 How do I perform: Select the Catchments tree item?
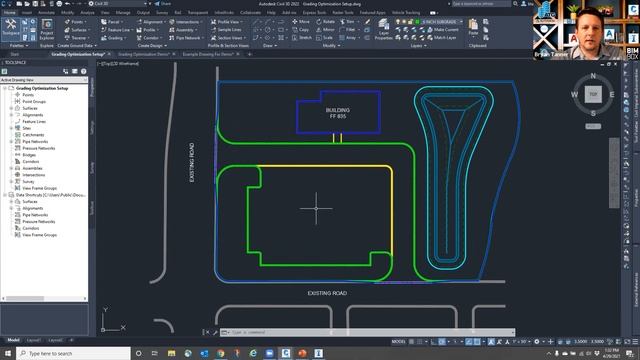33,135
